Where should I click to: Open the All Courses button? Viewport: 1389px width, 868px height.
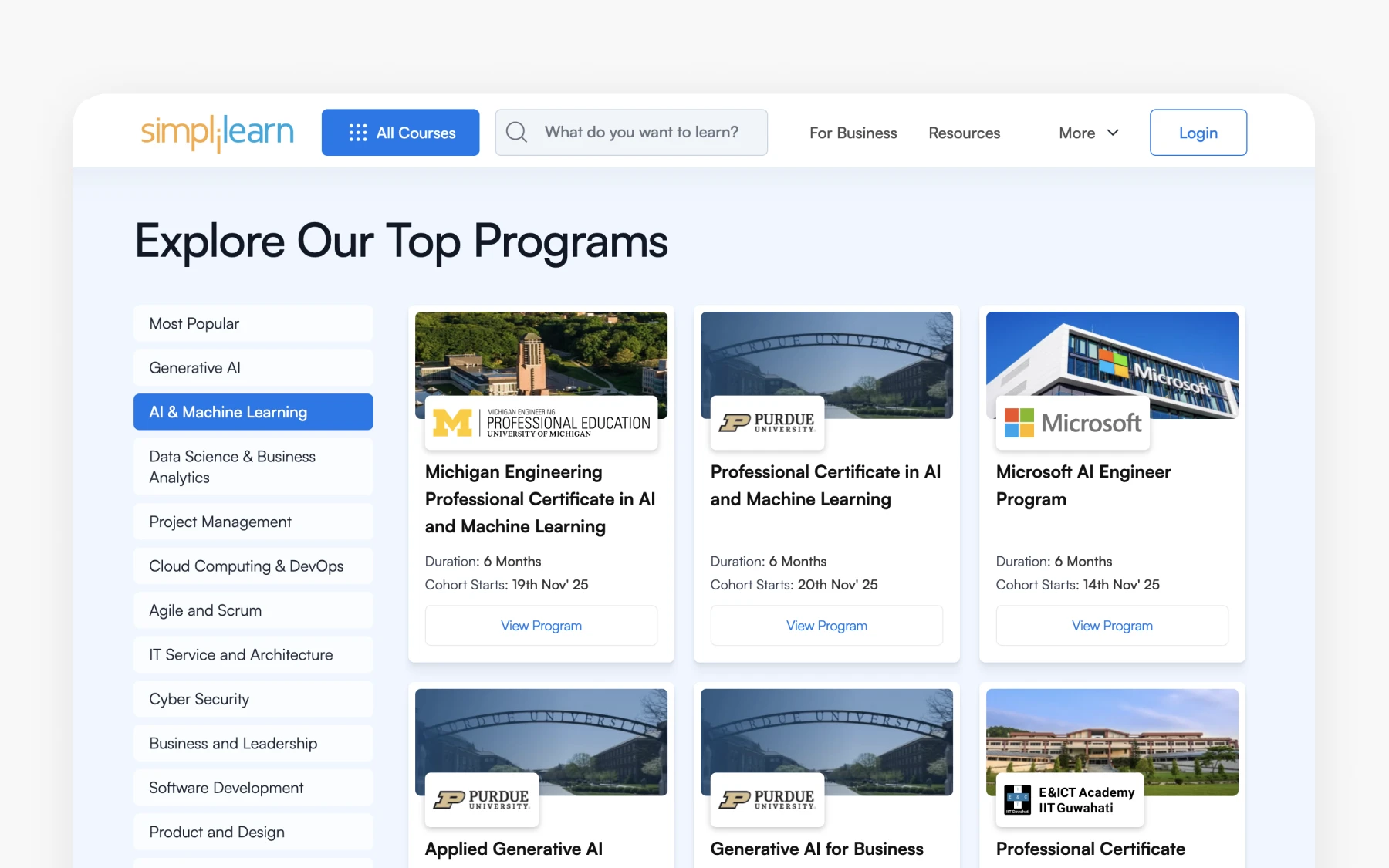point(400,133)
